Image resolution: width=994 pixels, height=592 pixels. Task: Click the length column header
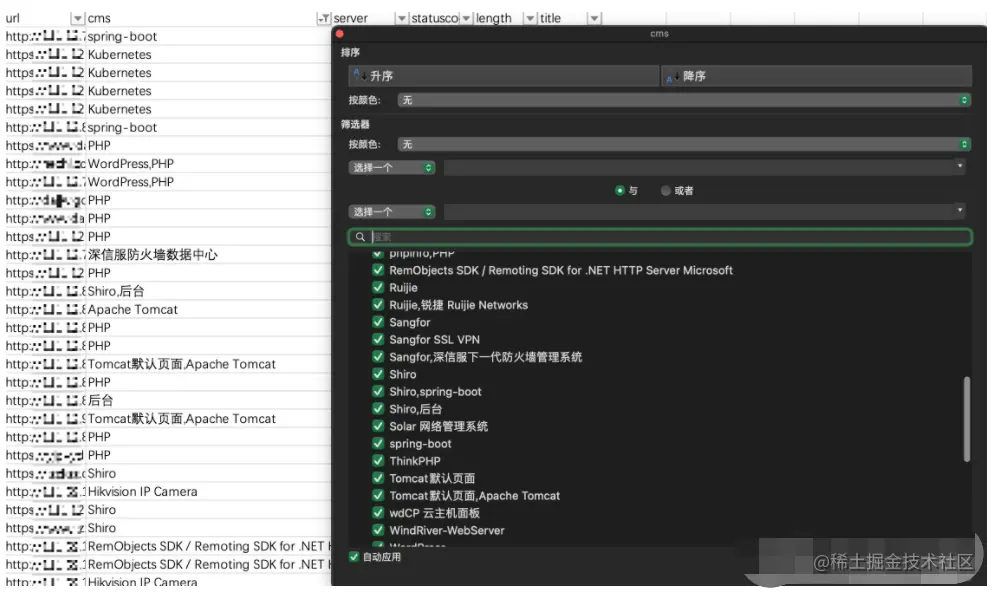[493, 18]
